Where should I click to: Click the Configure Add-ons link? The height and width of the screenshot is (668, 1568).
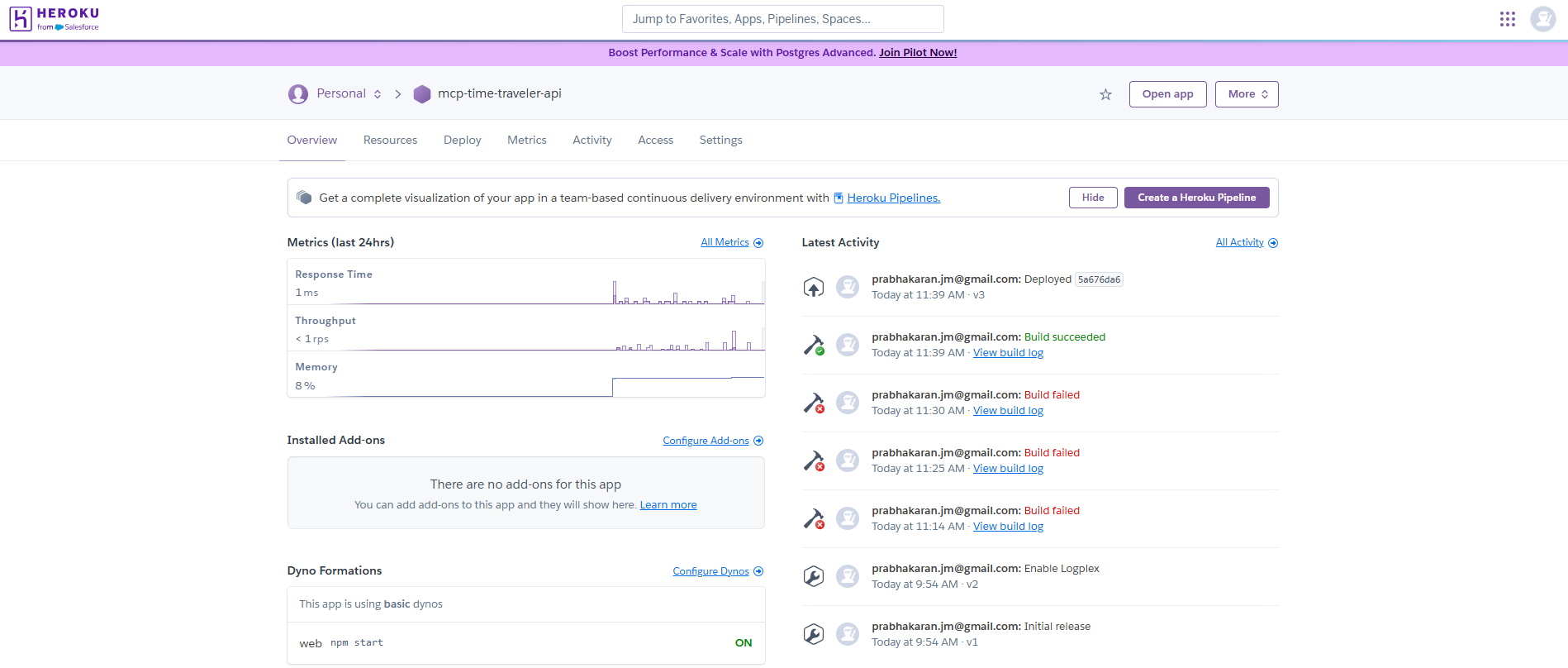(x=706, y=441)
